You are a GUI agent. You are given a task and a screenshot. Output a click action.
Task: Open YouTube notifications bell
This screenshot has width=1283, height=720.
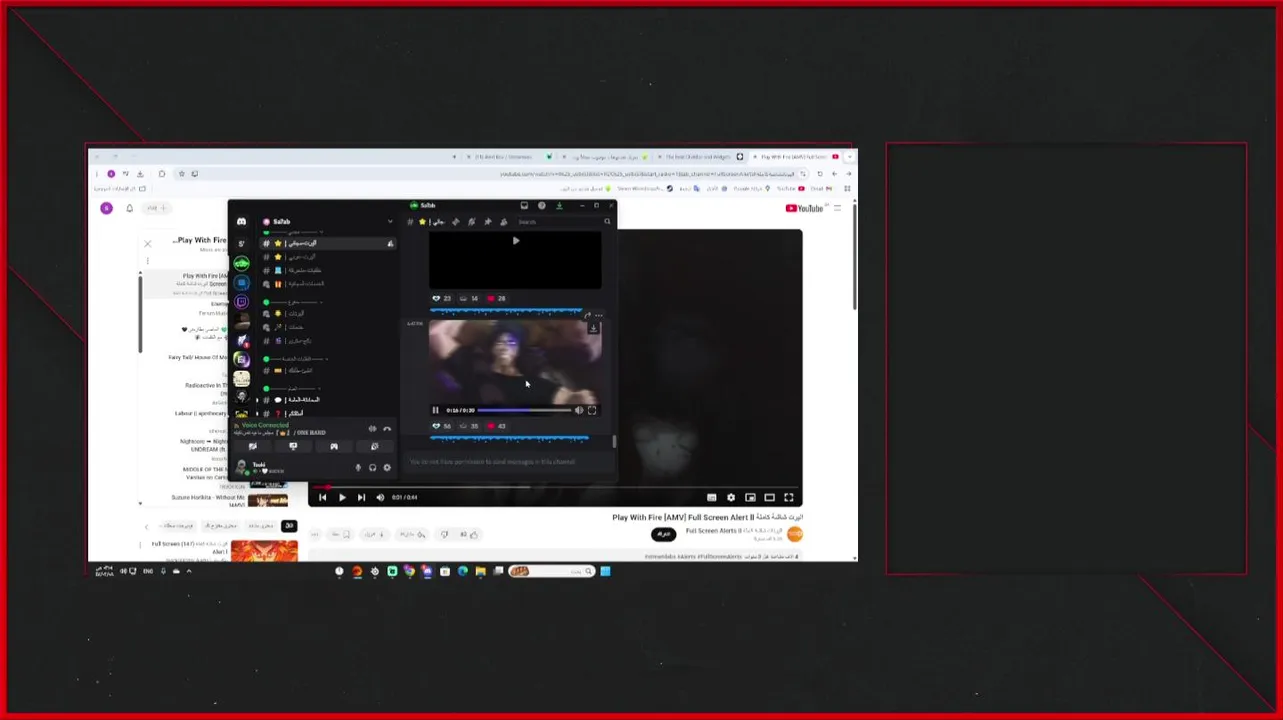(x=129, y=208)
